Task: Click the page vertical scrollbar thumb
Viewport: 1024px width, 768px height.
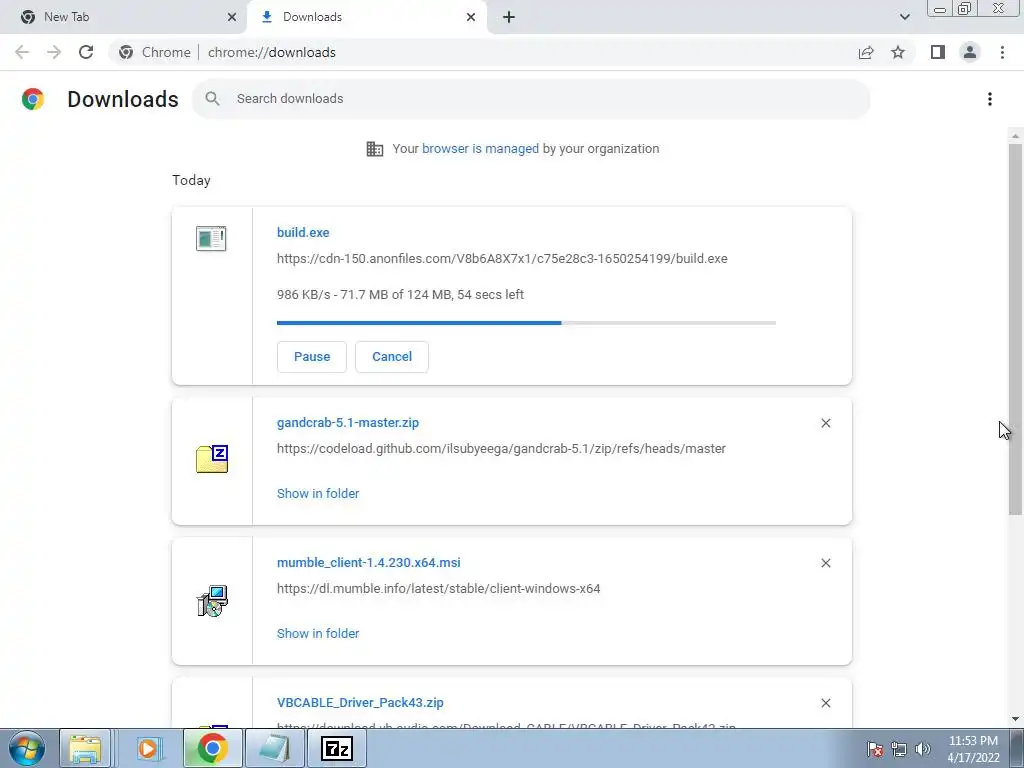Action: point(1015,328)
